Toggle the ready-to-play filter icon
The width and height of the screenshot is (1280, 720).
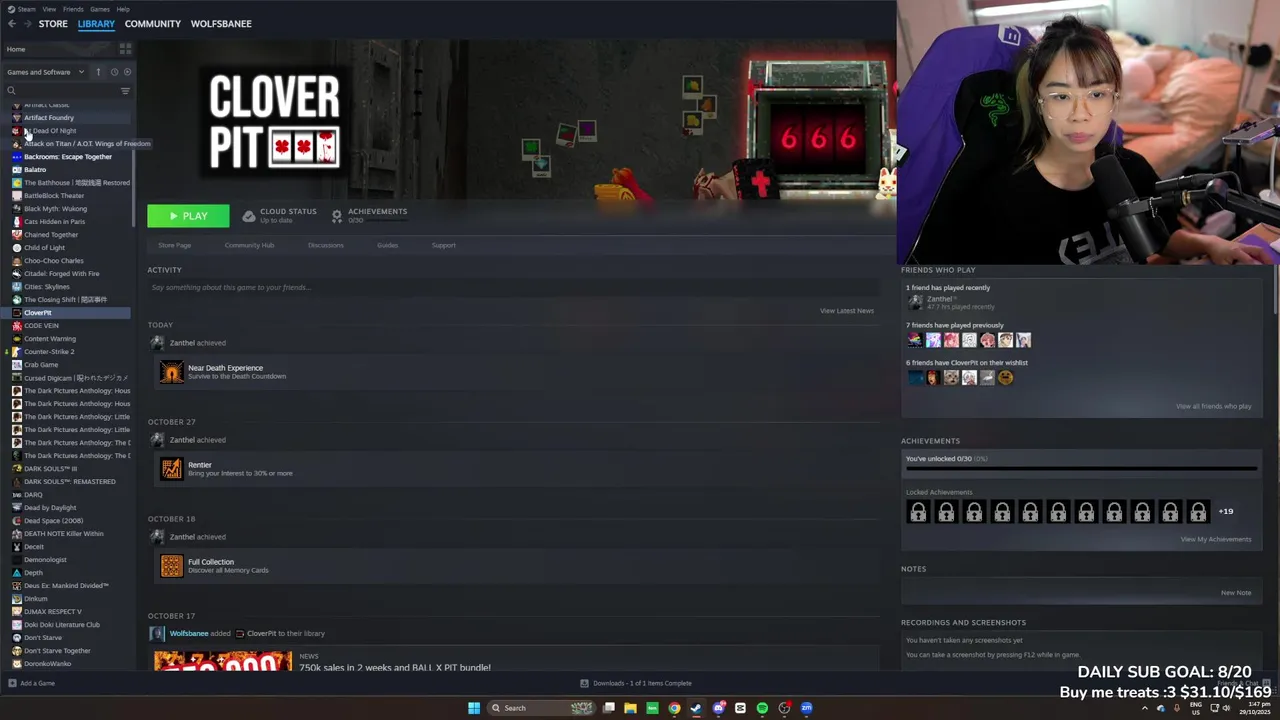tap(127, 72)
